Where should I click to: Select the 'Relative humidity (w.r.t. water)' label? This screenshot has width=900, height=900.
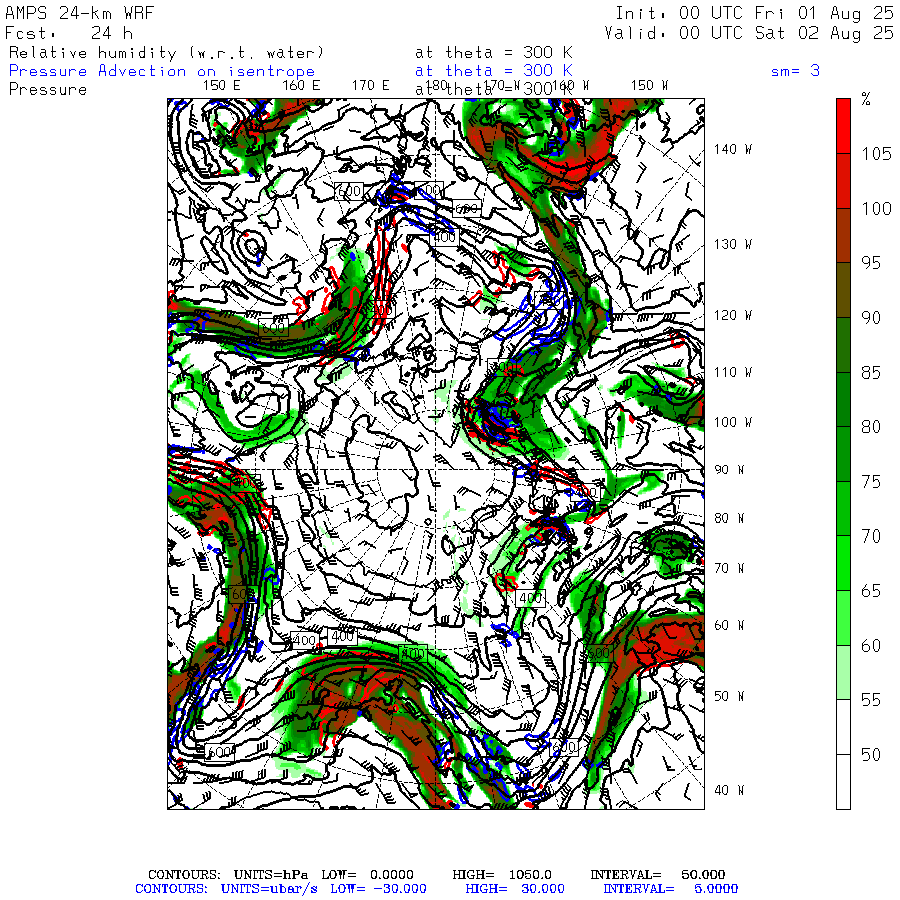(166, 53)
